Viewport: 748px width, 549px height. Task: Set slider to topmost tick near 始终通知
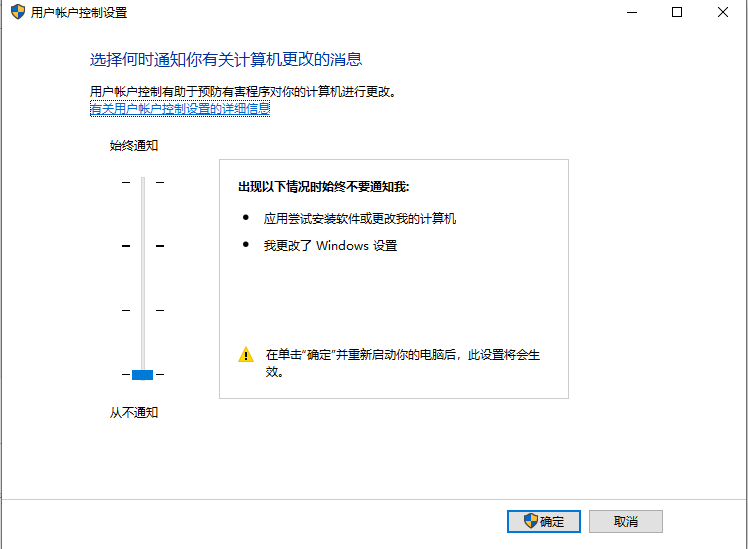tap(143, 182)
